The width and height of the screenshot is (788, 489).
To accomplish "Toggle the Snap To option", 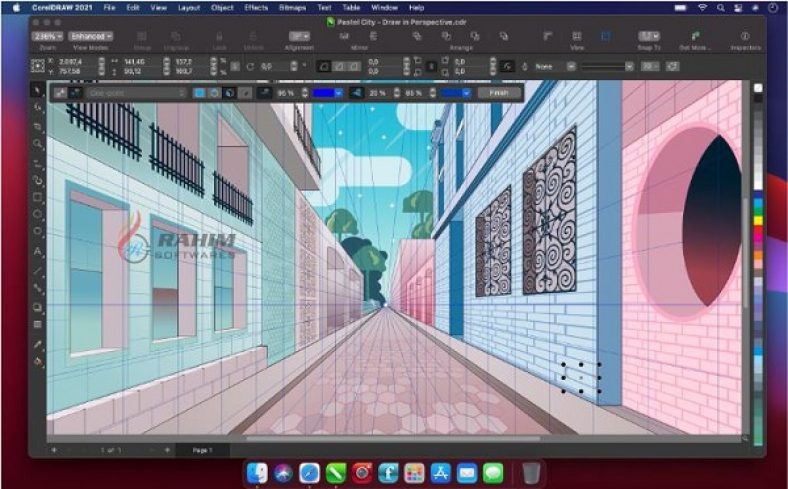I will 648,37.
